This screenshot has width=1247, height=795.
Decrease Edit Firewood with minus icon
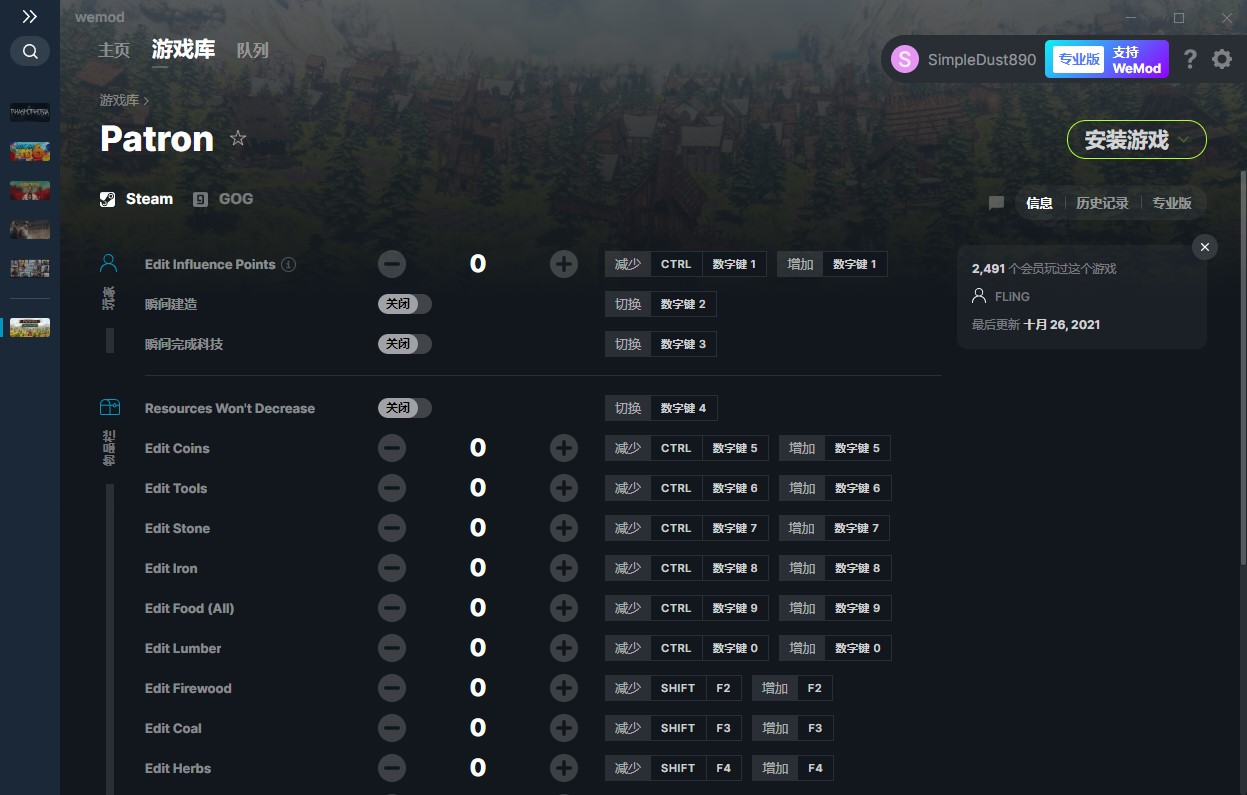tap(392, 688)
